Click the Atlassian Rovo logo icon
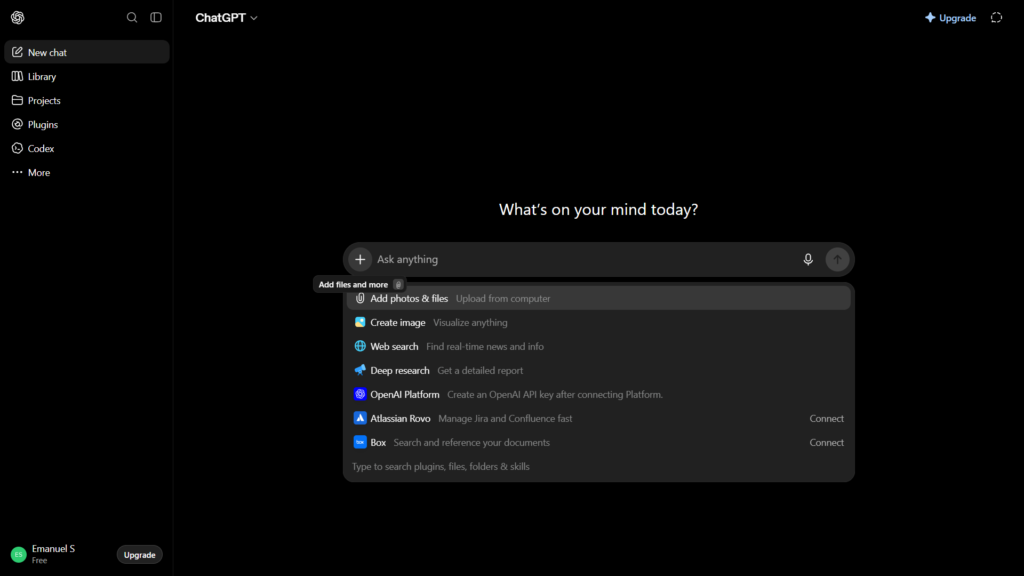 tap(360, 419)
